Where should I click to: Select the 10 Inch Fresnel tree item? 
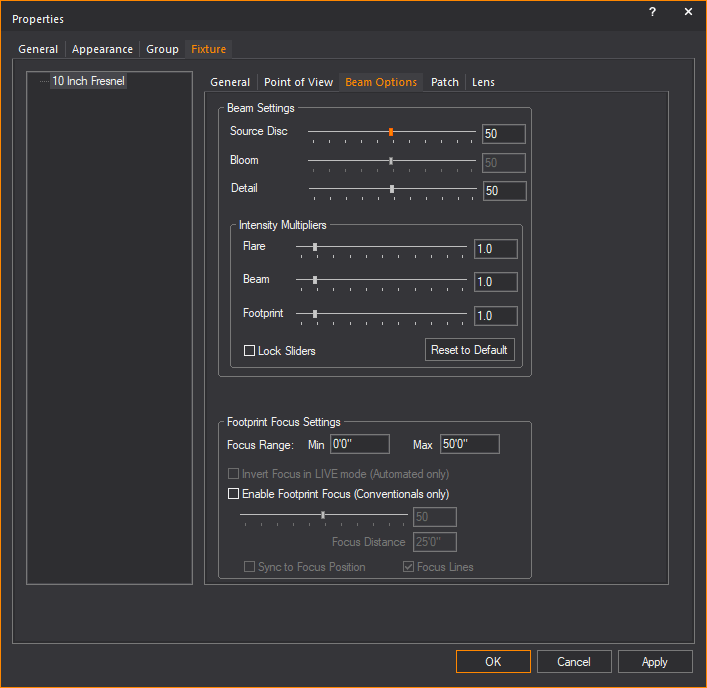point(88,81)
